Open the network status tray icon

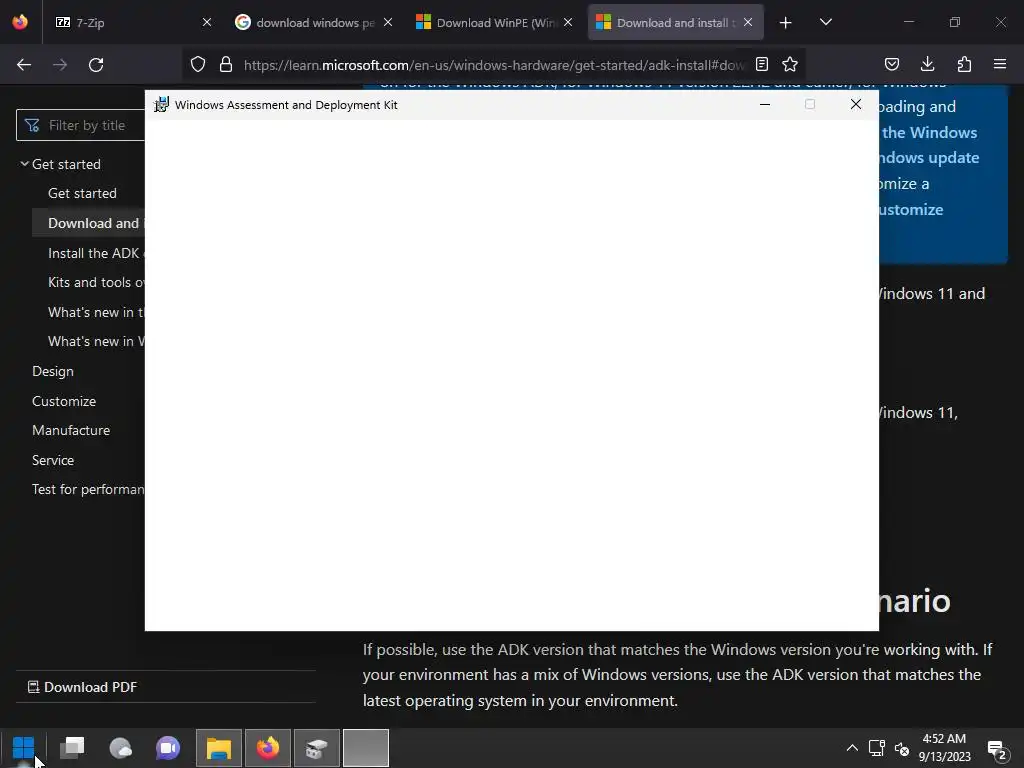tap(876, 748)
